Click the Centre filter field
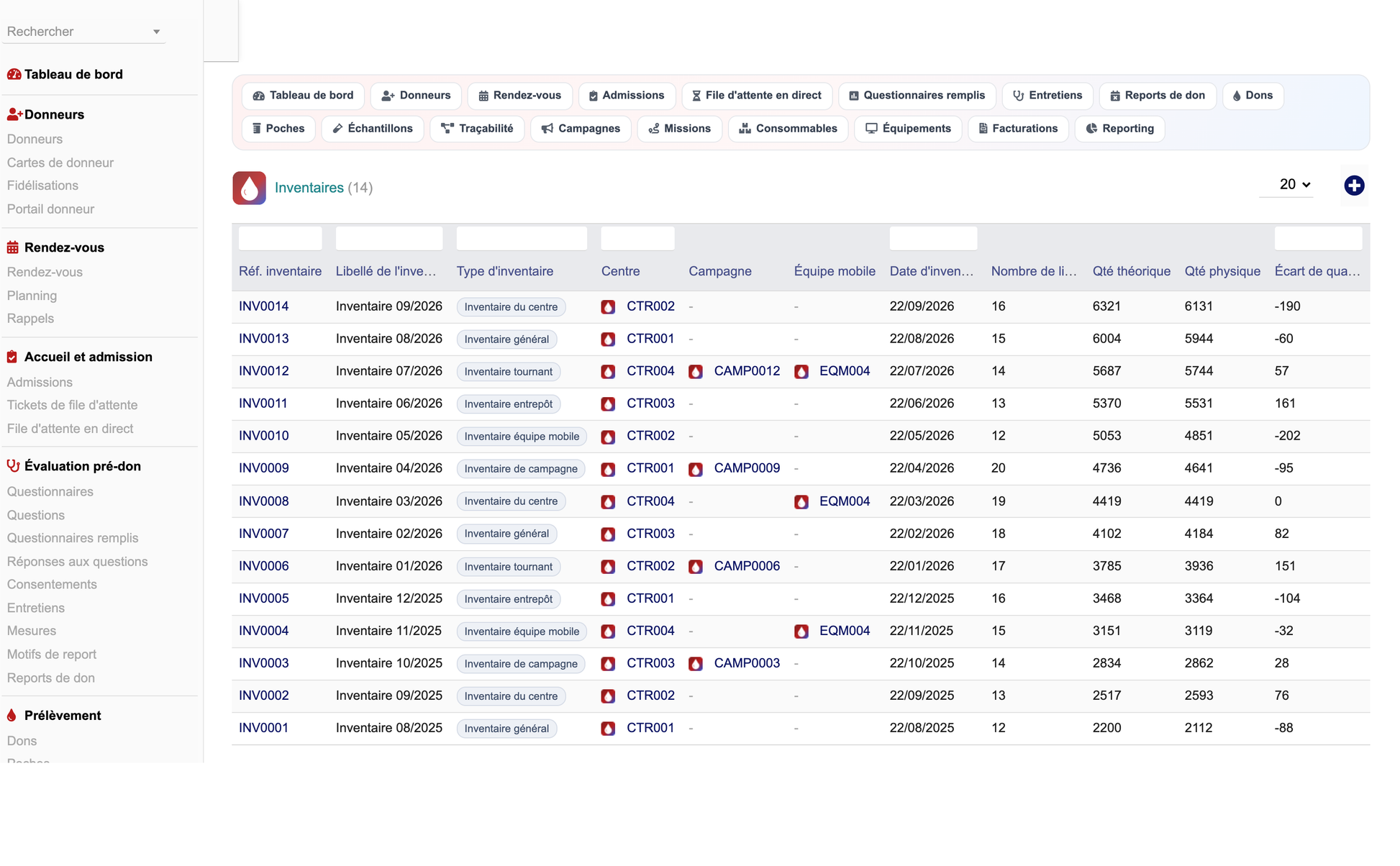 pyautogui.click(x=637, y=239)
